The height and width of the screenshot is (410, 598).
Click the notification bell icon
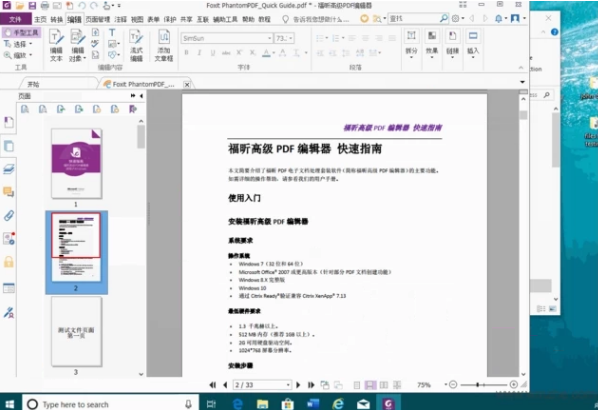(x=498, y=18)
